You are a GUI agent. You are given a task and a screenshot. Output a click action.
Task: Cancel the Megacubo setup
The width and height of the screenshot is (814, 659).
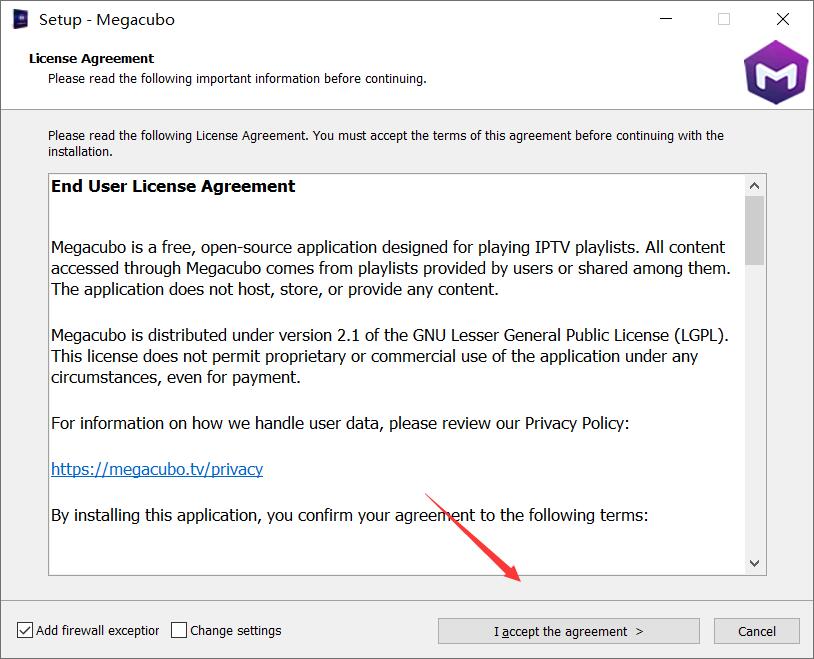756,631
